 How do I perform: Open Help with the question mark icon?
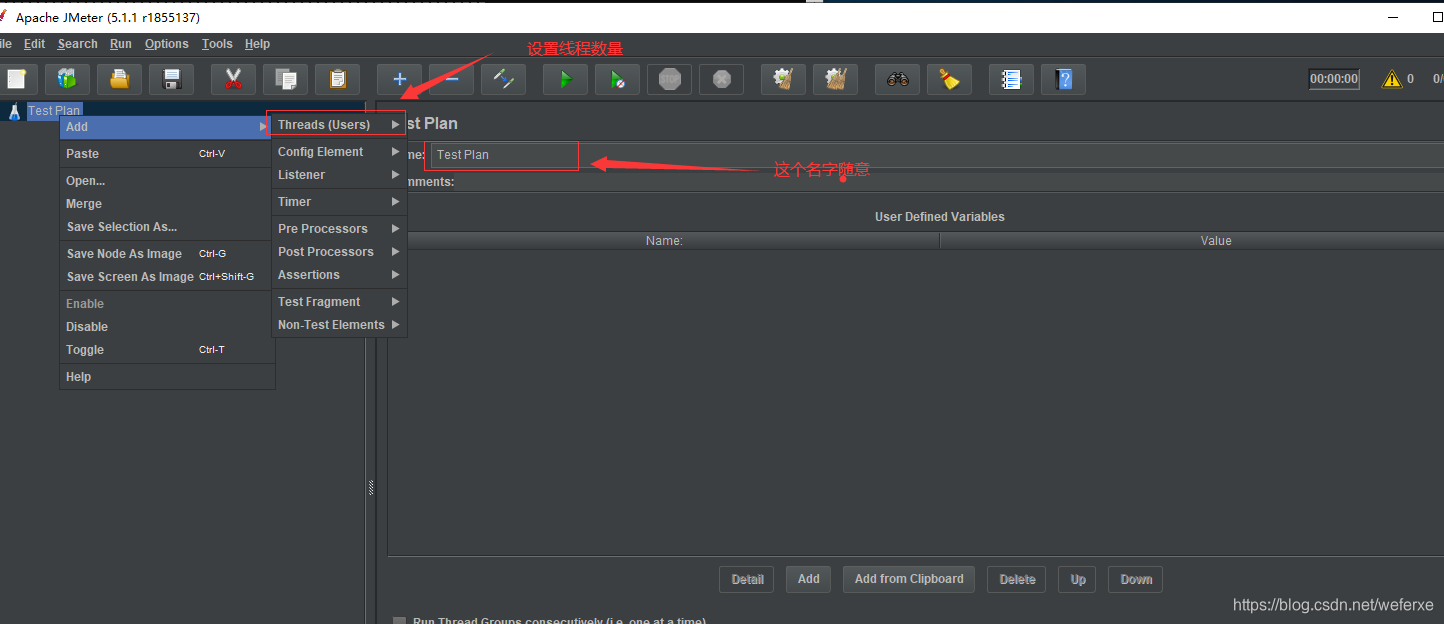(x=1064, y=79)
